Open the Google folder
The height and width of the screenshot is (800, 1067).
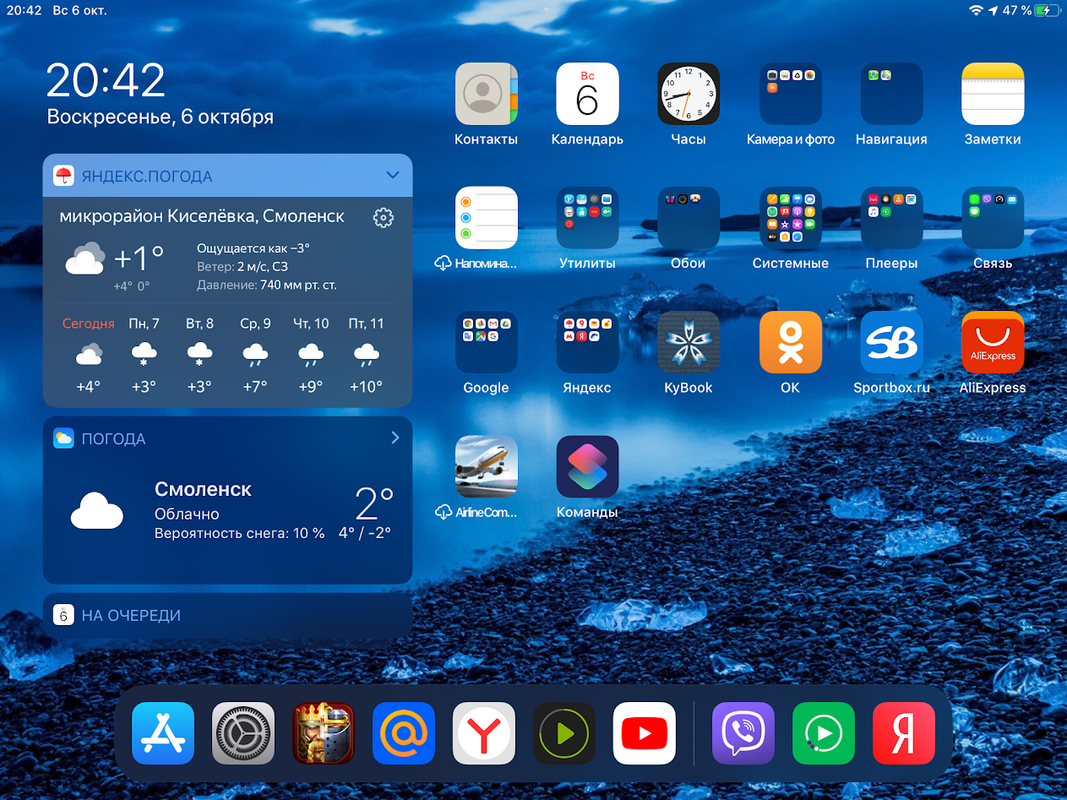pos(486,342)
